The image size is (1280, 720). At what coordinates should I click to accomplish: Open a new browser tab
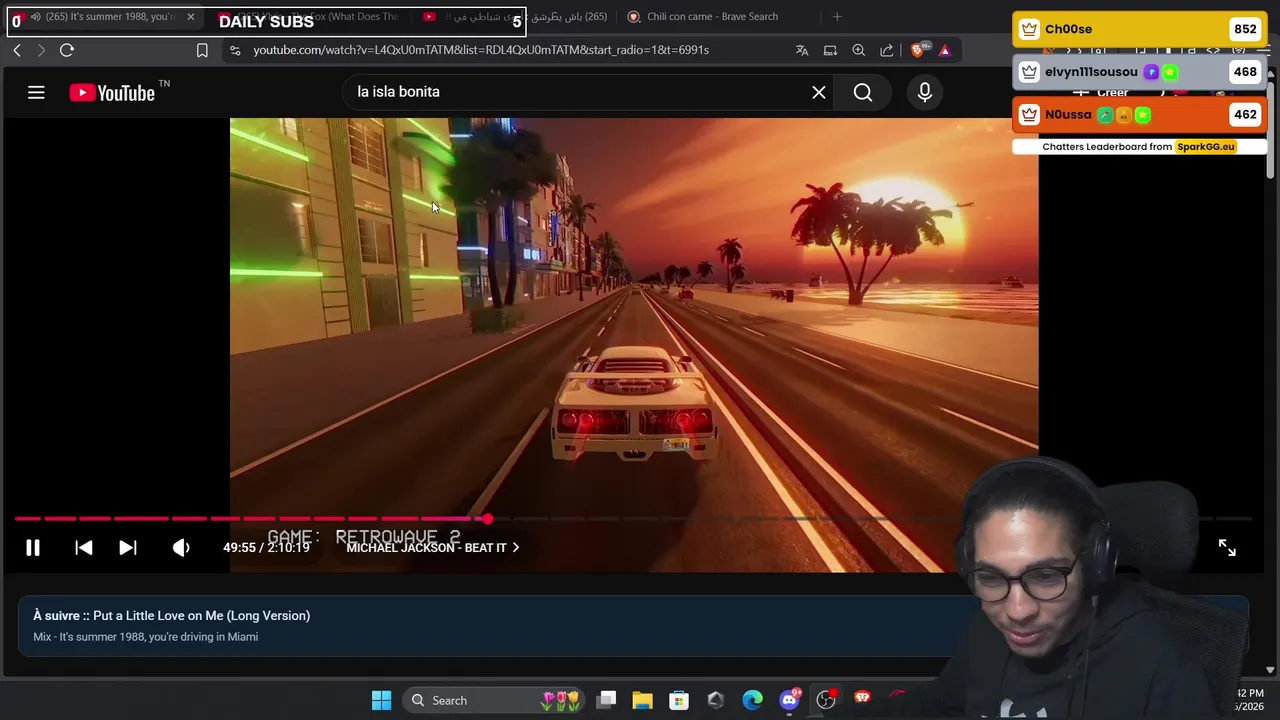click(837, 17)
